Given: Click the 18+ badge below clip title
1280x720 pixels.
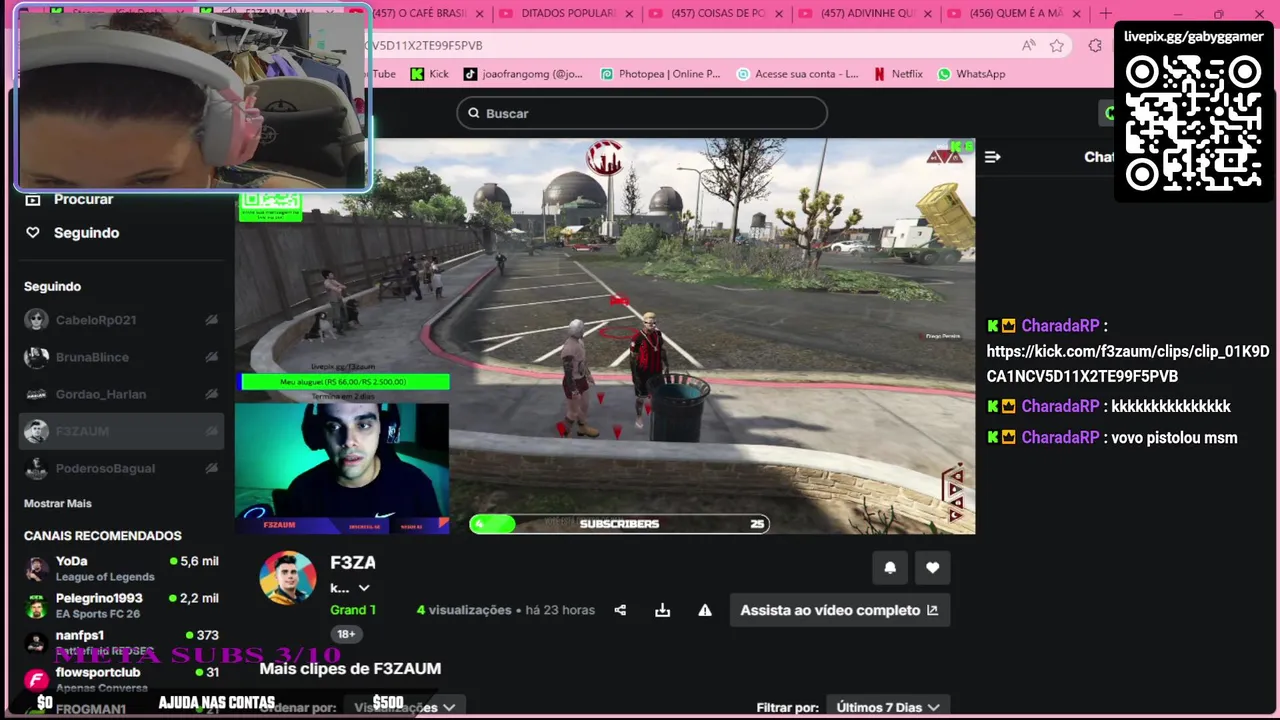Looking at the screenshot, I should [x=346, y=634].
